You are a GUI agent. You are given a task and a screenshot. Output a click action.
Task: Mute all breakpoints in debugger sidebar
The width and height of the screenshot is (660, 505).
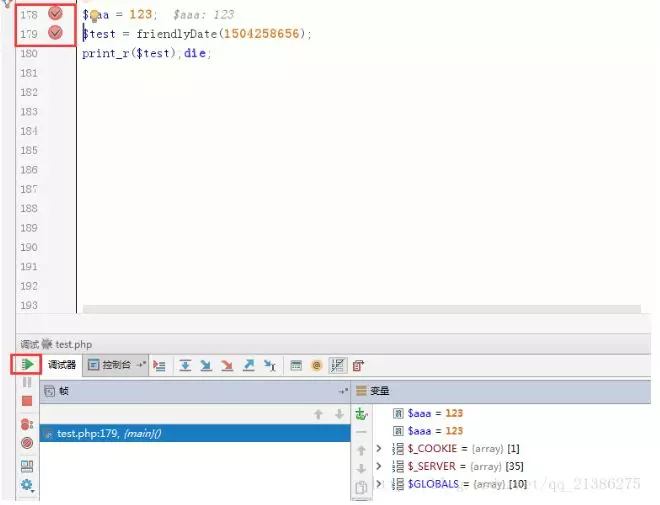(x=27, y=443)
